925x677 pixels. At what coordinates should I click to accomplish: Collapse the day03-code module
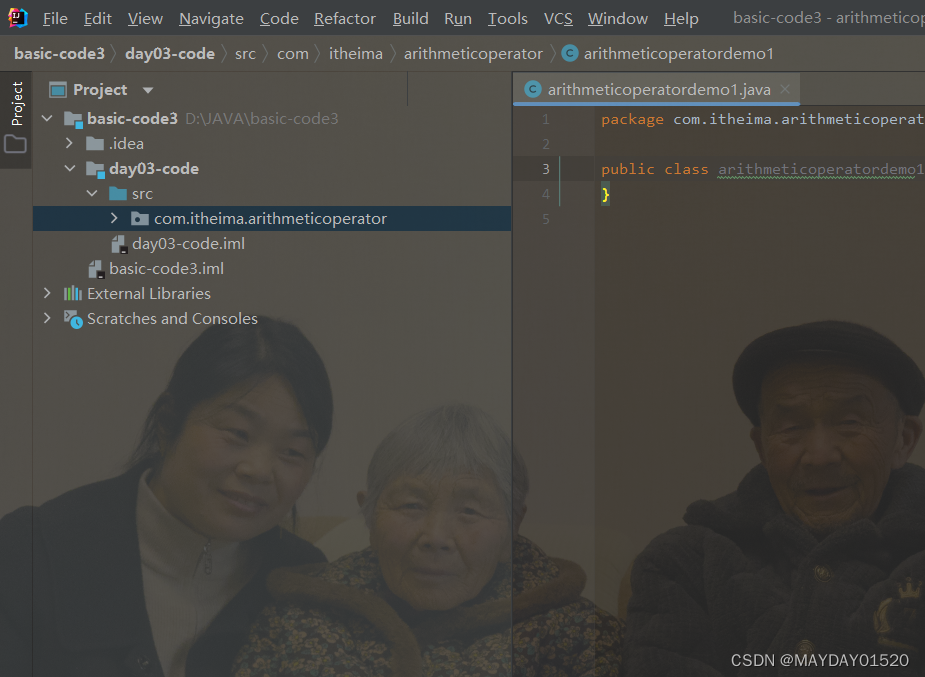click(x=70, y=169)
